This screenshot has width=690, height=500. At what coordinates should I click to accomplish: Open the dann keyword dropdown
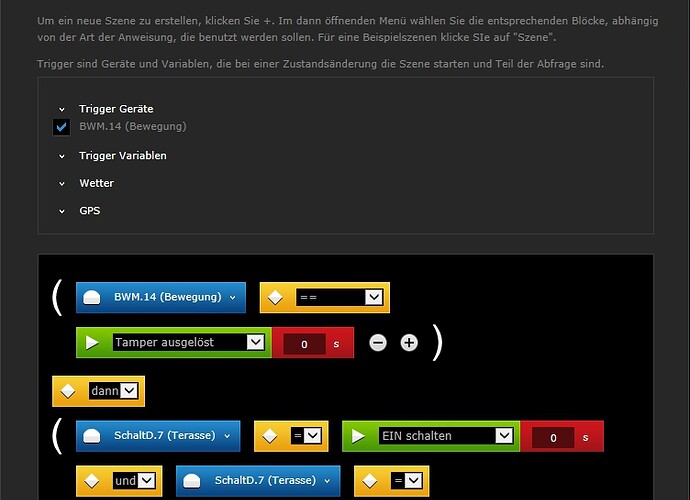pyautogui.click(x=114, y=390)
